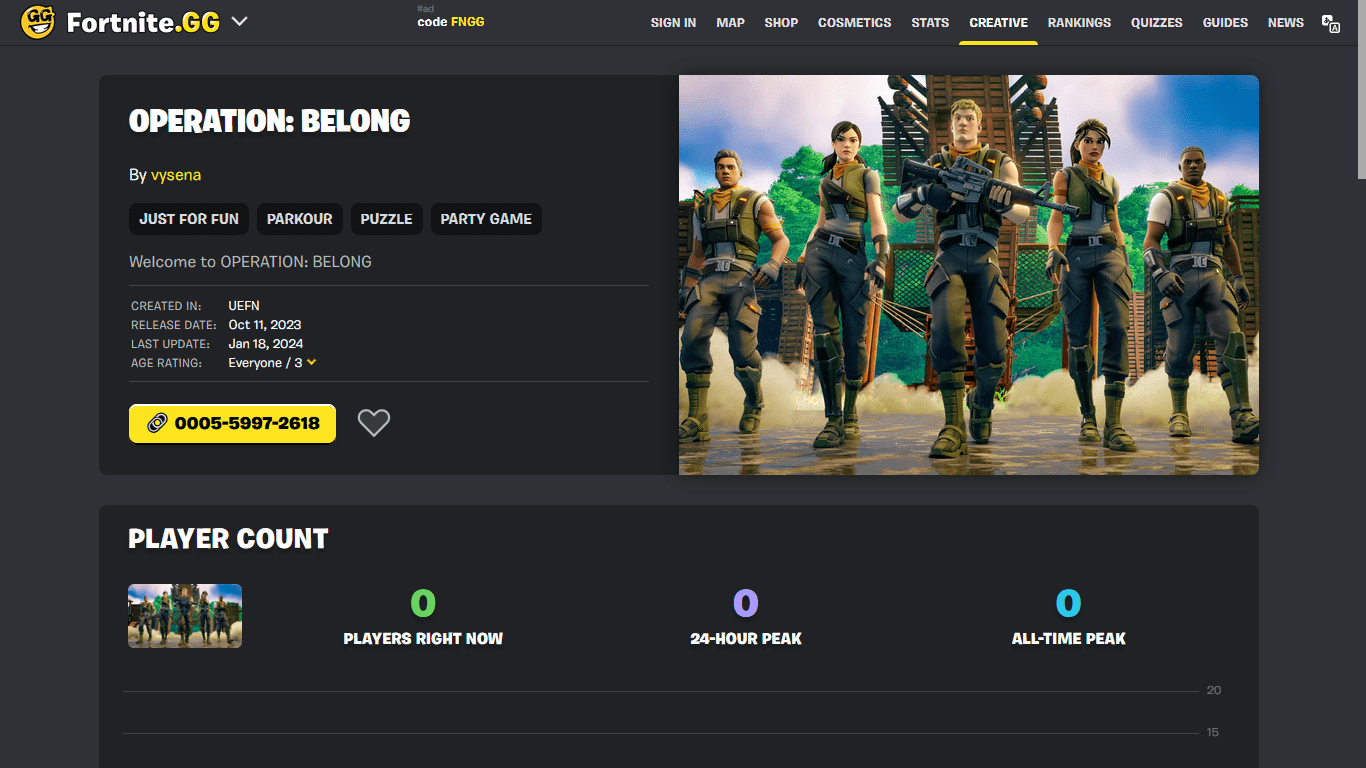The width and height of the screenshot is (1366, 768).
Task: Open creator profile vysena
Action: 176,175
